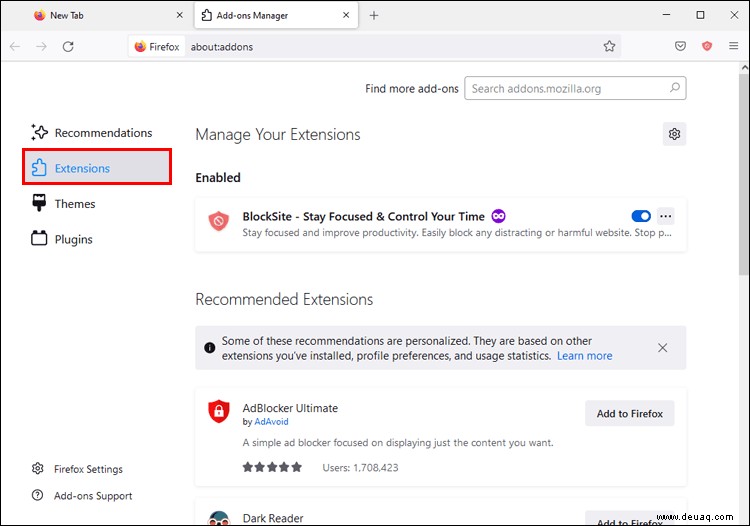Go back using the back arrow

15,46
